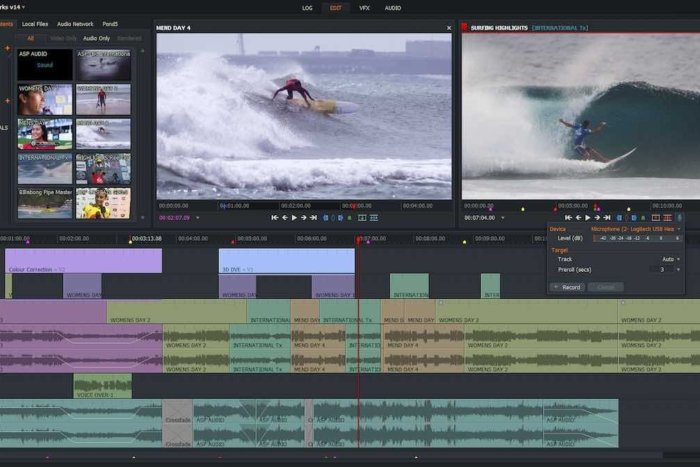Open the Track Auto dropdown
Viewport: 700px width, 467px height.
[678, 259]
